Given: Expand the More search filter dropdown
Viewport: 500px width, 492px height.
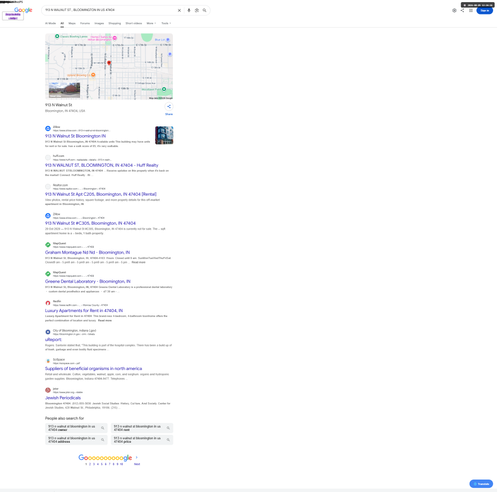Looking at the screenshot, I should point(151,23).
